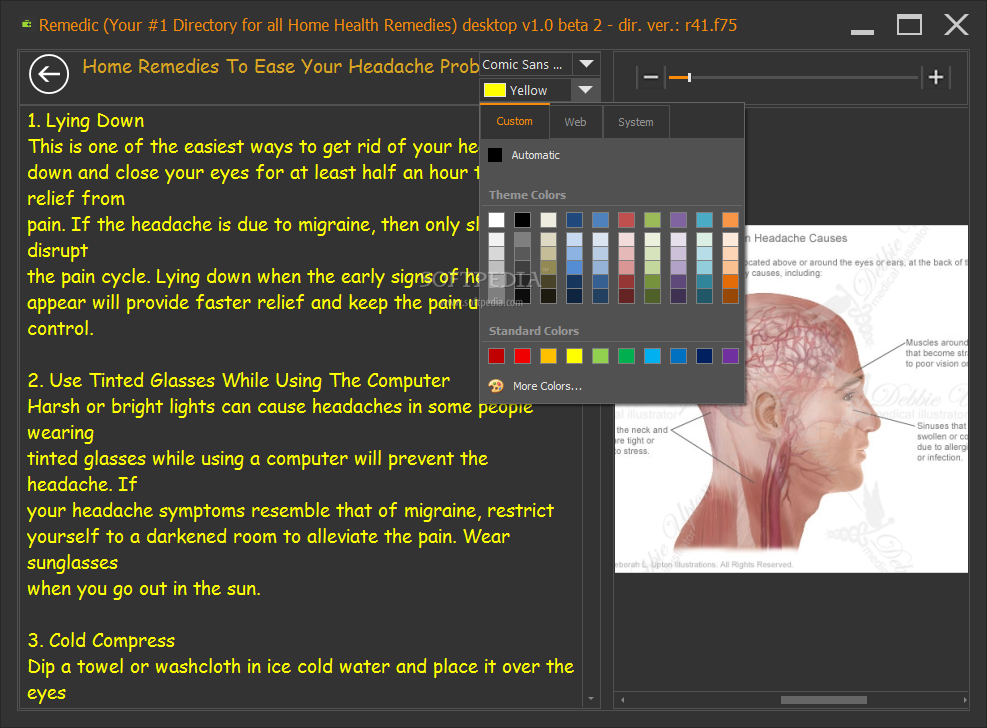The image size is (987, 728).
Task: Click the '1. Lying Down' heading
Action: pyautogui.click(x=86, y=121)
